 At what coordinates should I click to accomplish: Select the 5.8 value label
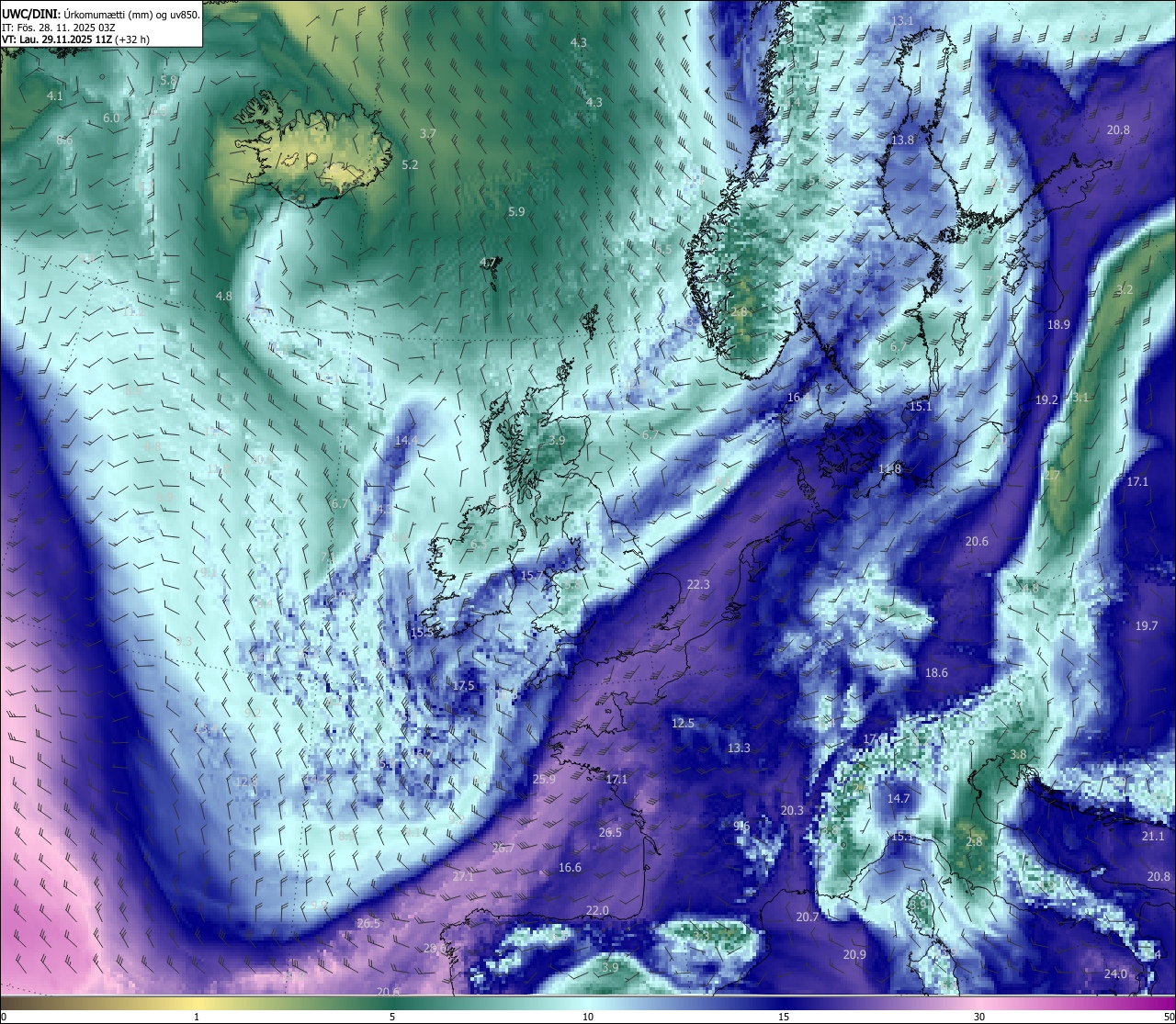[x=168, y=81]
